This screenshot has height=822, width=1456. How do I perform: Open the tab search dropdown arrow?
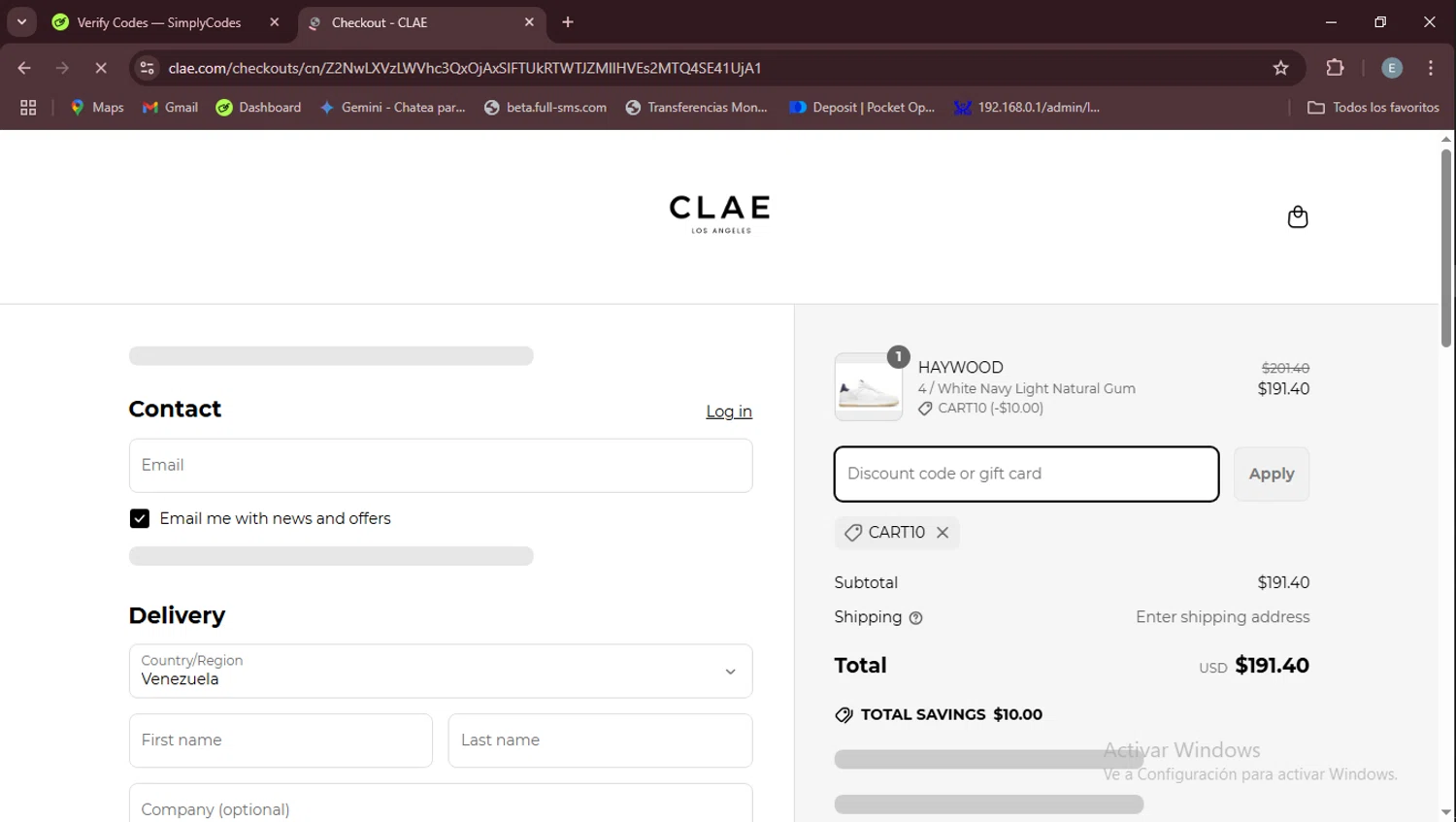(21, 22)
